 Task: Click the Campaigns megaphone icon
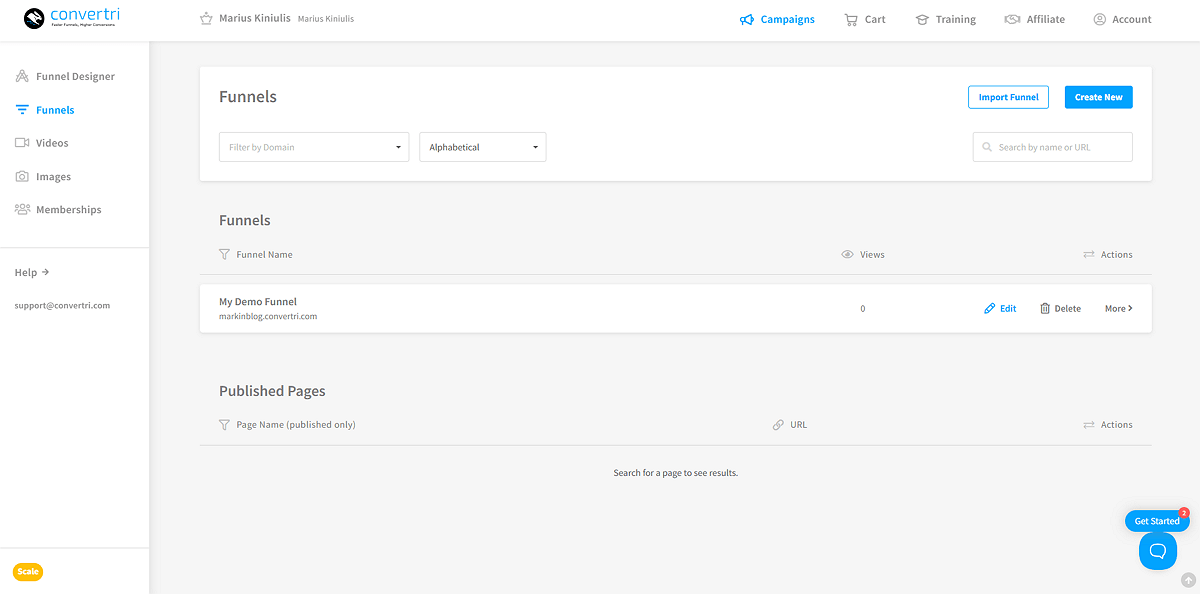click(747, 19)
